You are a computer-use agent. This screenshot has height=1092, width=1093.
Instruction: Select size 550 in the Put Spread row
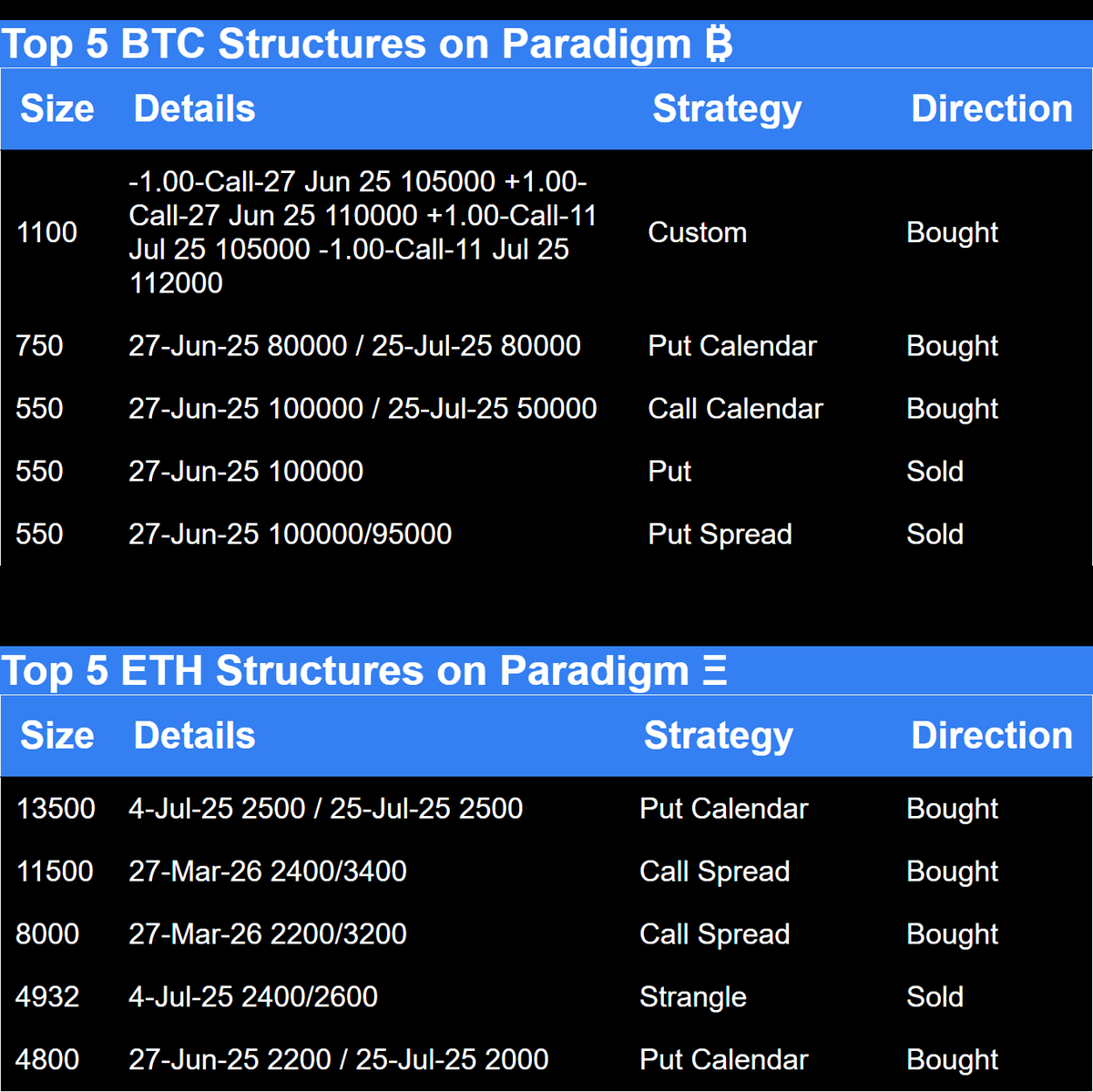(39, 535)
